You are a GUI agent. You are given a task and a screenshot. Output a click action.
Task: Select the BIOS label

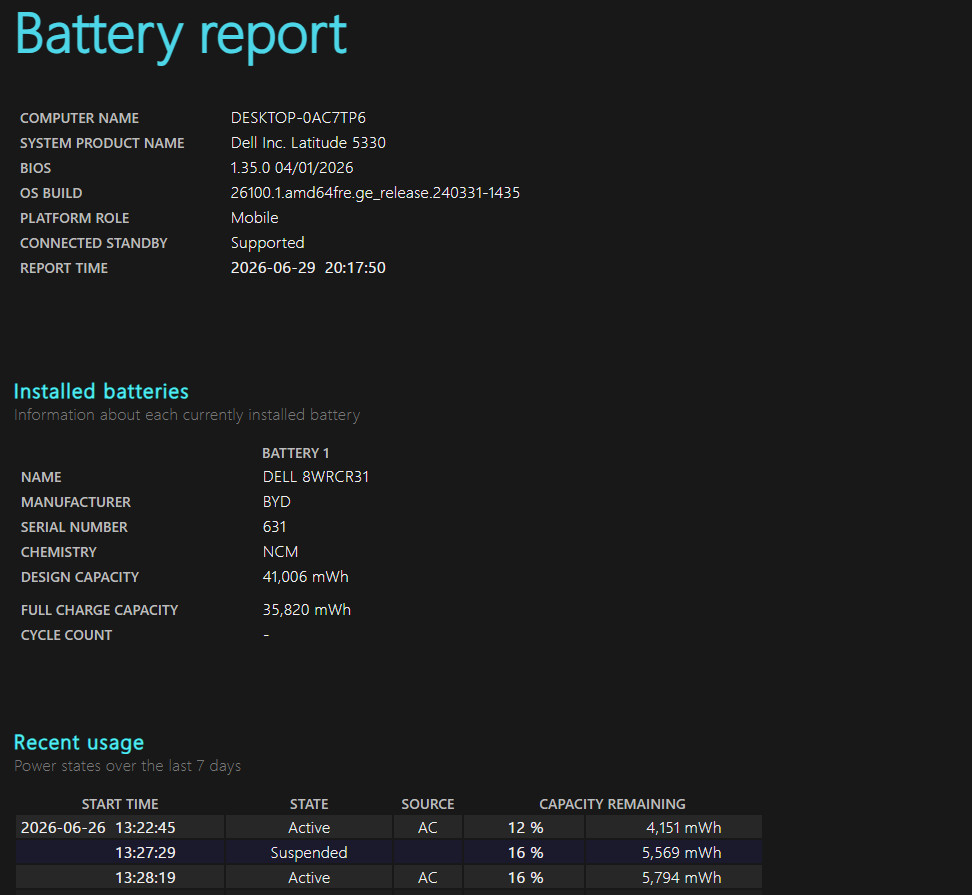(x=35, y=168)
